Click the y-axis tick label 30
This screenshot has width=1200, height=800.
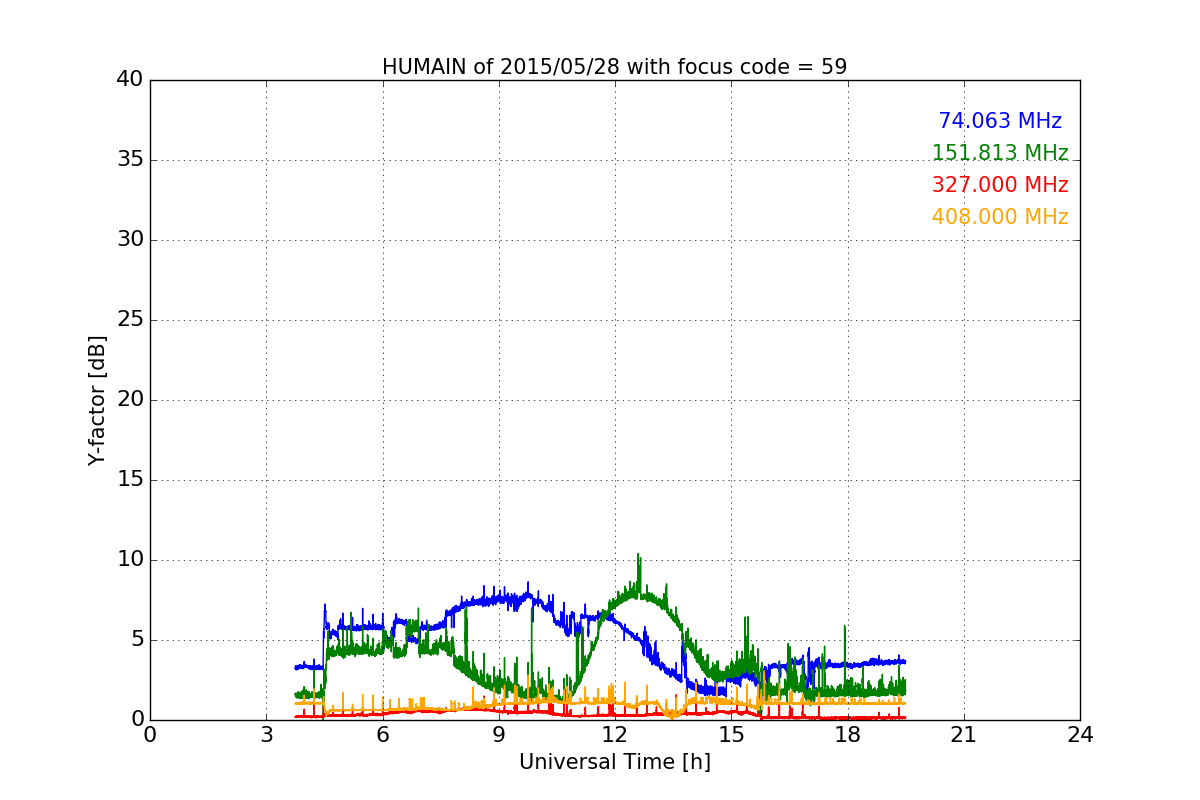130,240
